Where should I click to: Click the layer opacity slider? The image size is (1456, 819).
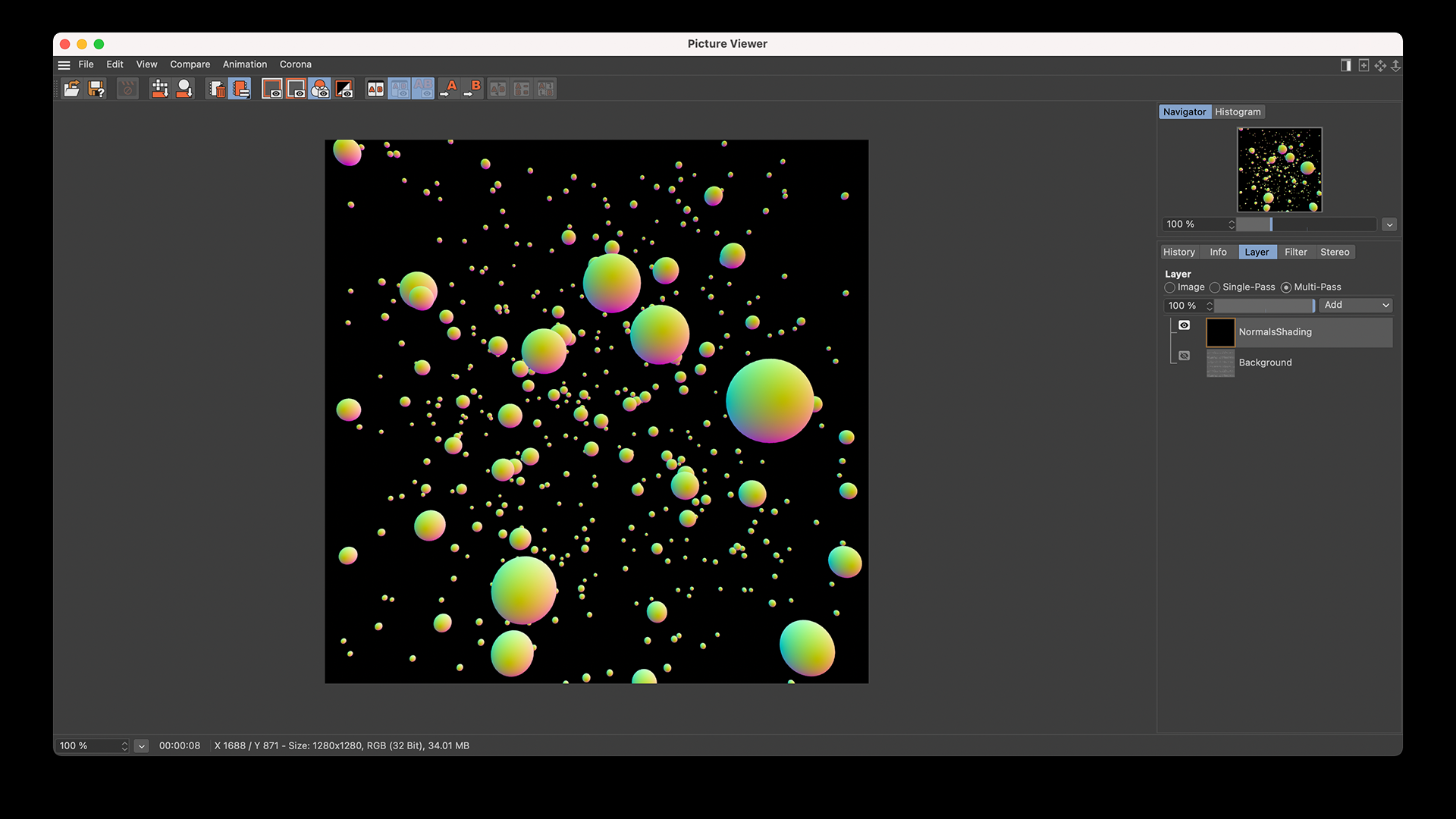pyautogui.click(x=1265, y=306)
